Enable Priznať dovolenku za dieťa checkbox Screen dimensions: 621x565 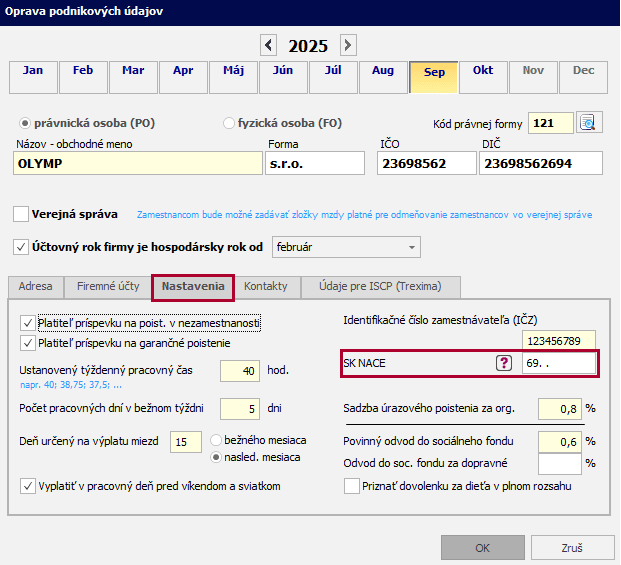pos(351,486)
